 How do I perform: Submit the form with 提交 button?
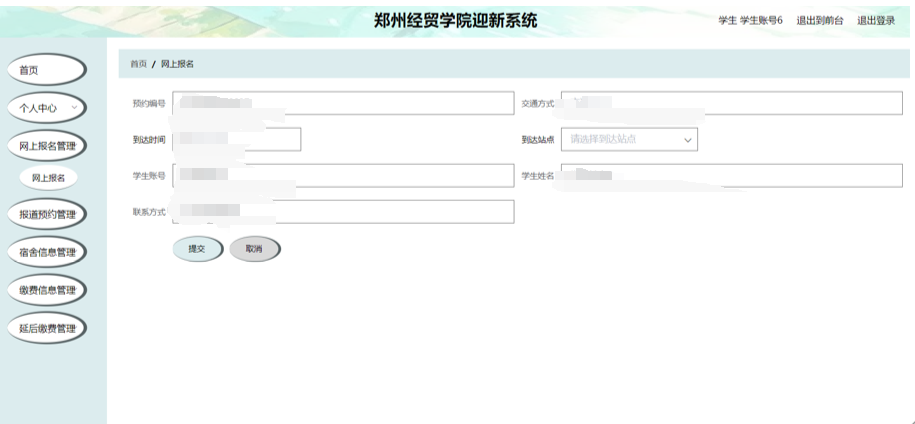(x=197, y=249)
